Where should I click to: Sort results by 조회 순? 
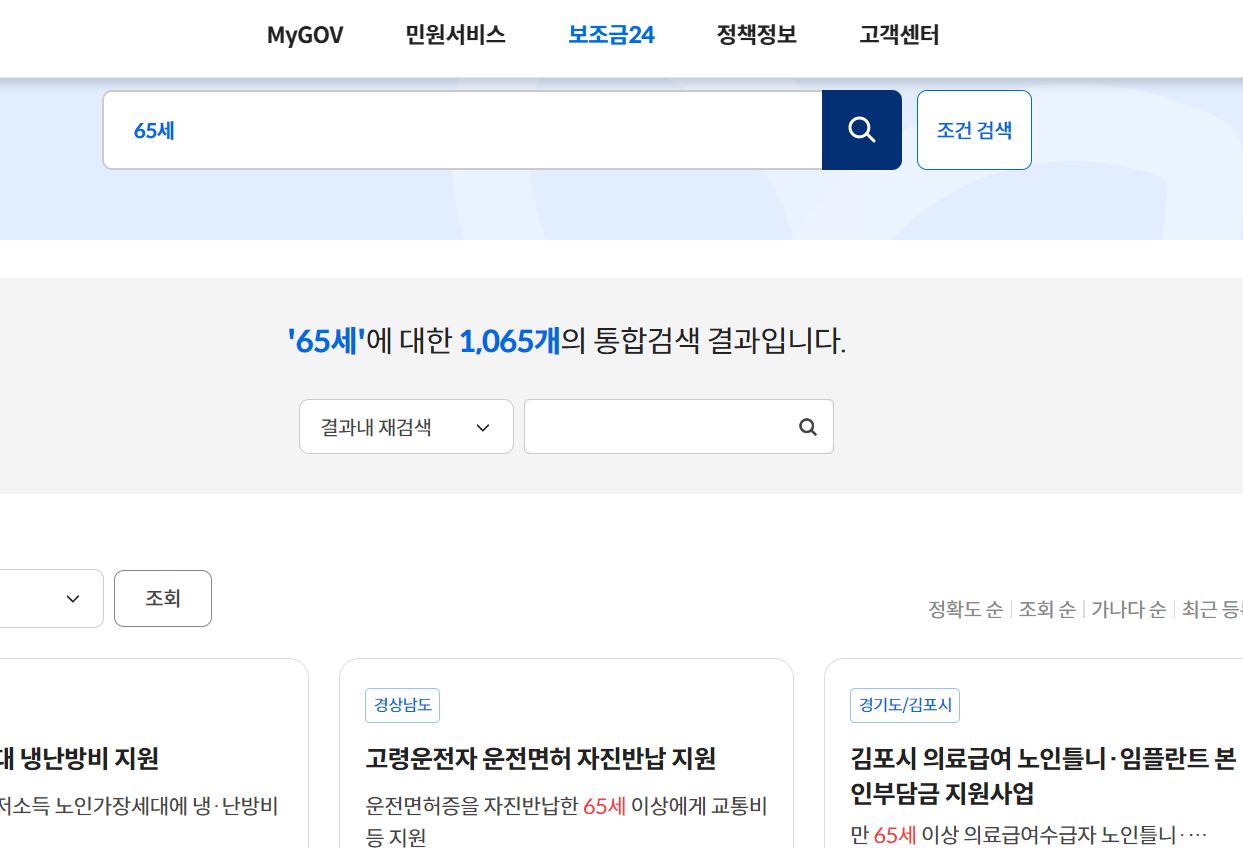(x=1047, y=609)
